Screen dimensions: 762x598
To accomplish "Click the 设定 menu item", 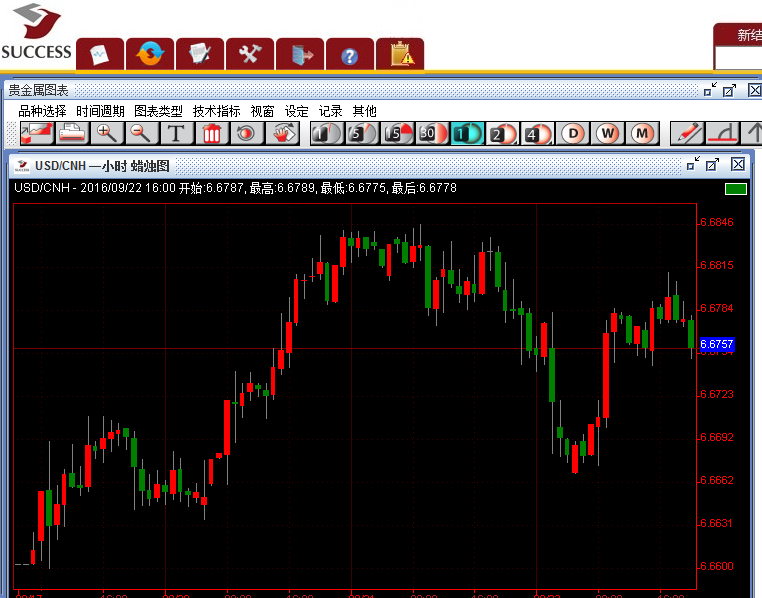I will point(297,111).
